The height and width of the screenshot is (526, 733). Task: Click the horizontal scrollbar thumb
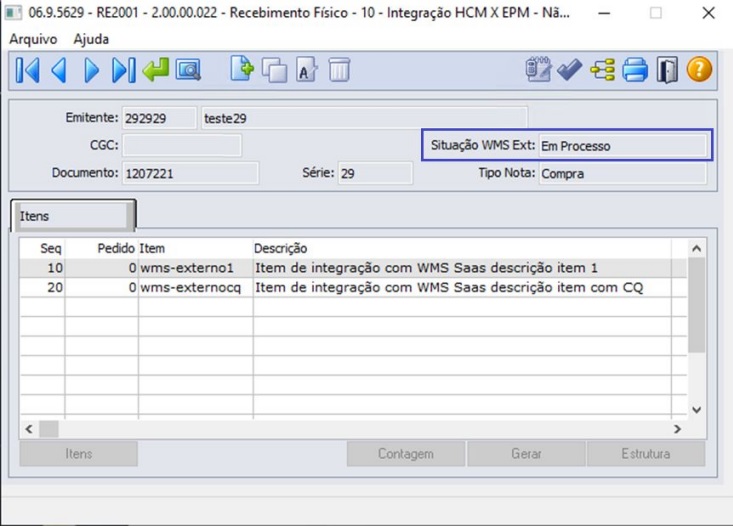pos(49,429)
